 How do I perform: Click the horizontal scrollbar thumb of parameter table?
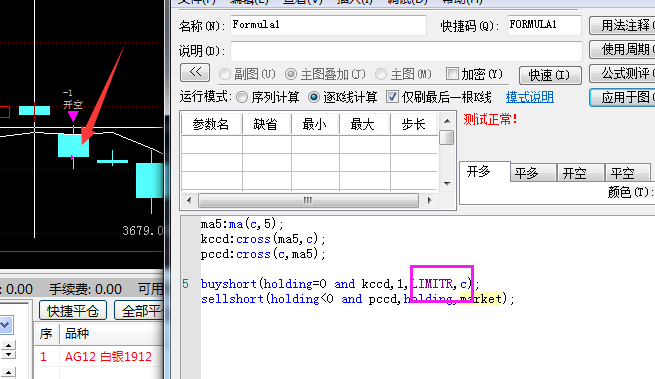point(308,201)
